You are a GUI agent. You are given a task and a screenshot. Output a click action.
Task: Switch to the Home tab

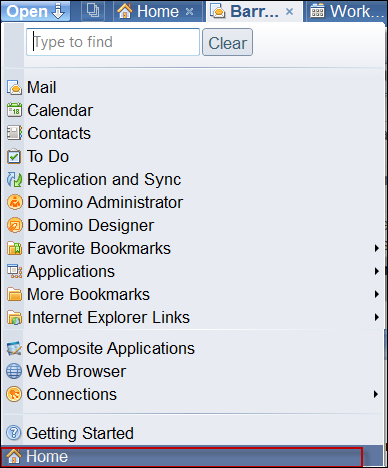coord(157,11)
